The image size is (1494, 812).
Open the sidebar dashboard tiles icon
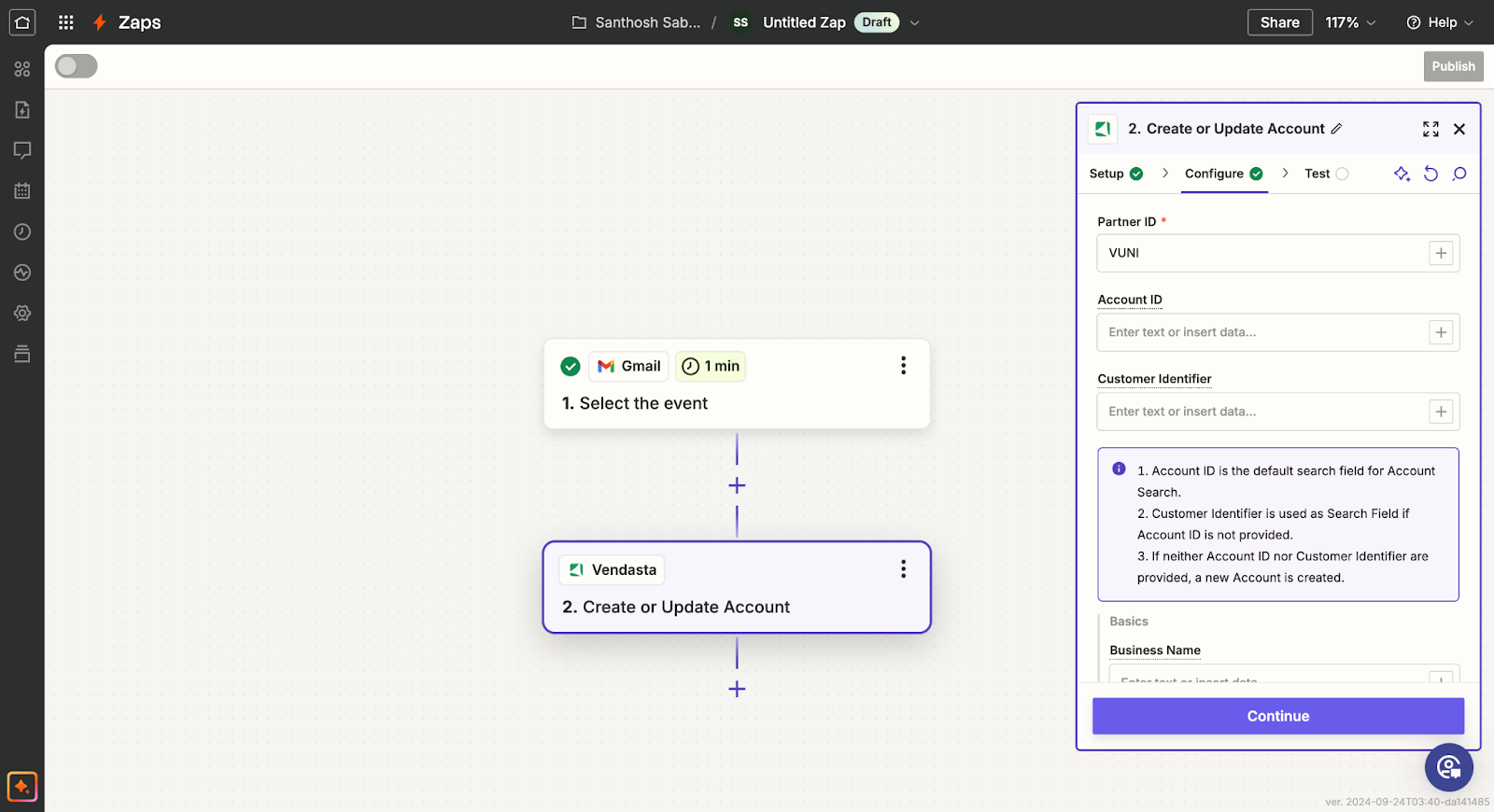(22, 69)
